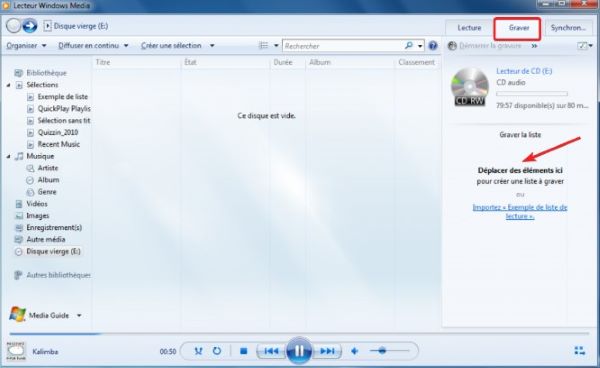The image size is (600, 368).
Task: Click the CD RW disc icon
Action: [470, 87]
